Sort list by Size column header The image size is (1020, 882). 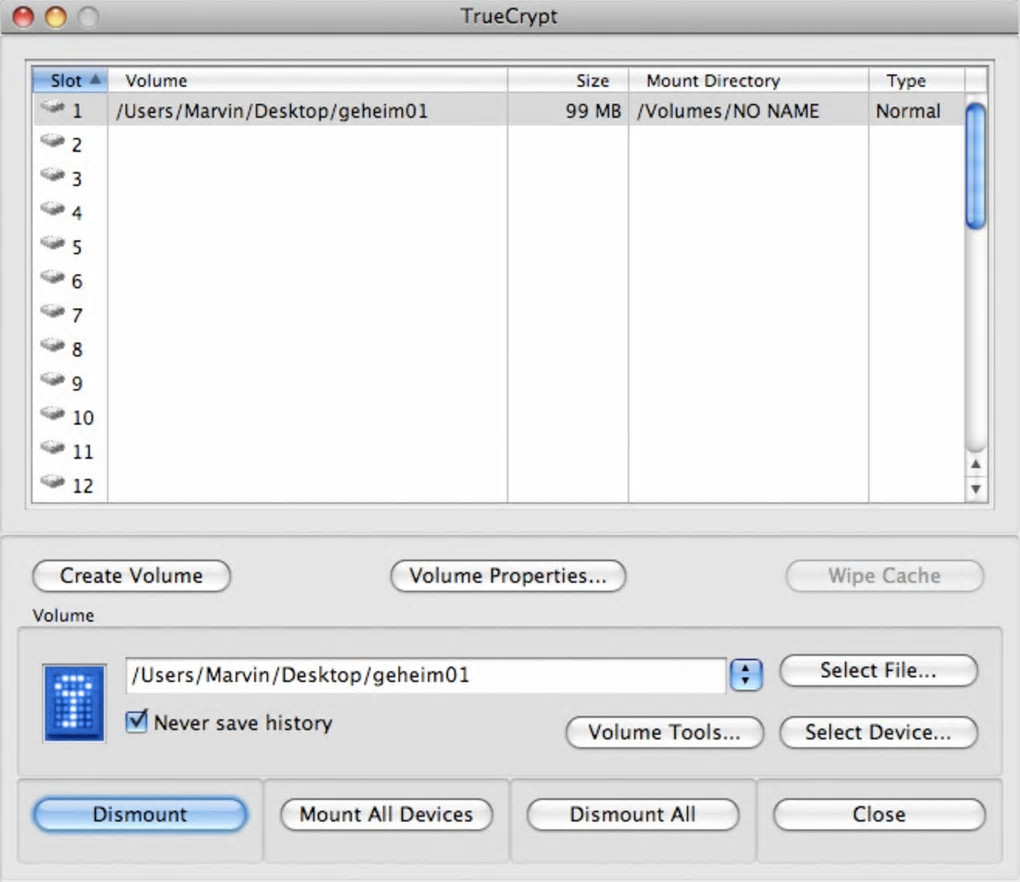click(x=568, y=80)
